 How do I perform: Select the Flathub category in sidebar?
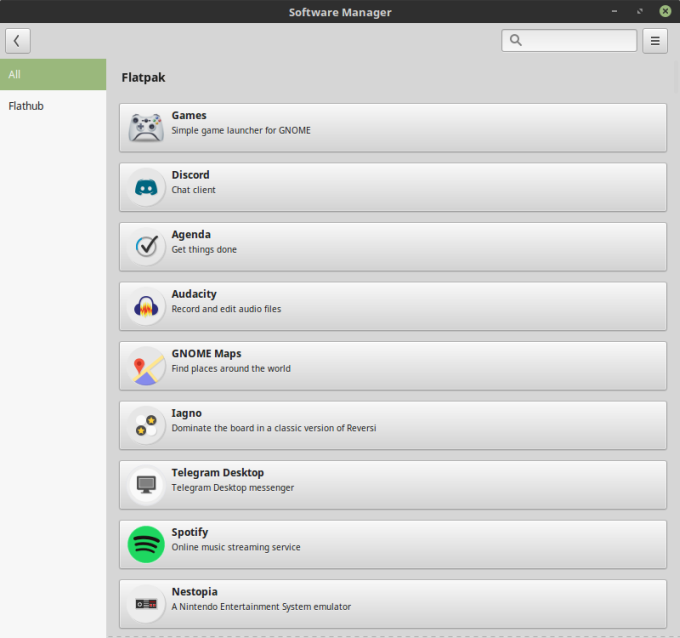[x=53, y=106]
